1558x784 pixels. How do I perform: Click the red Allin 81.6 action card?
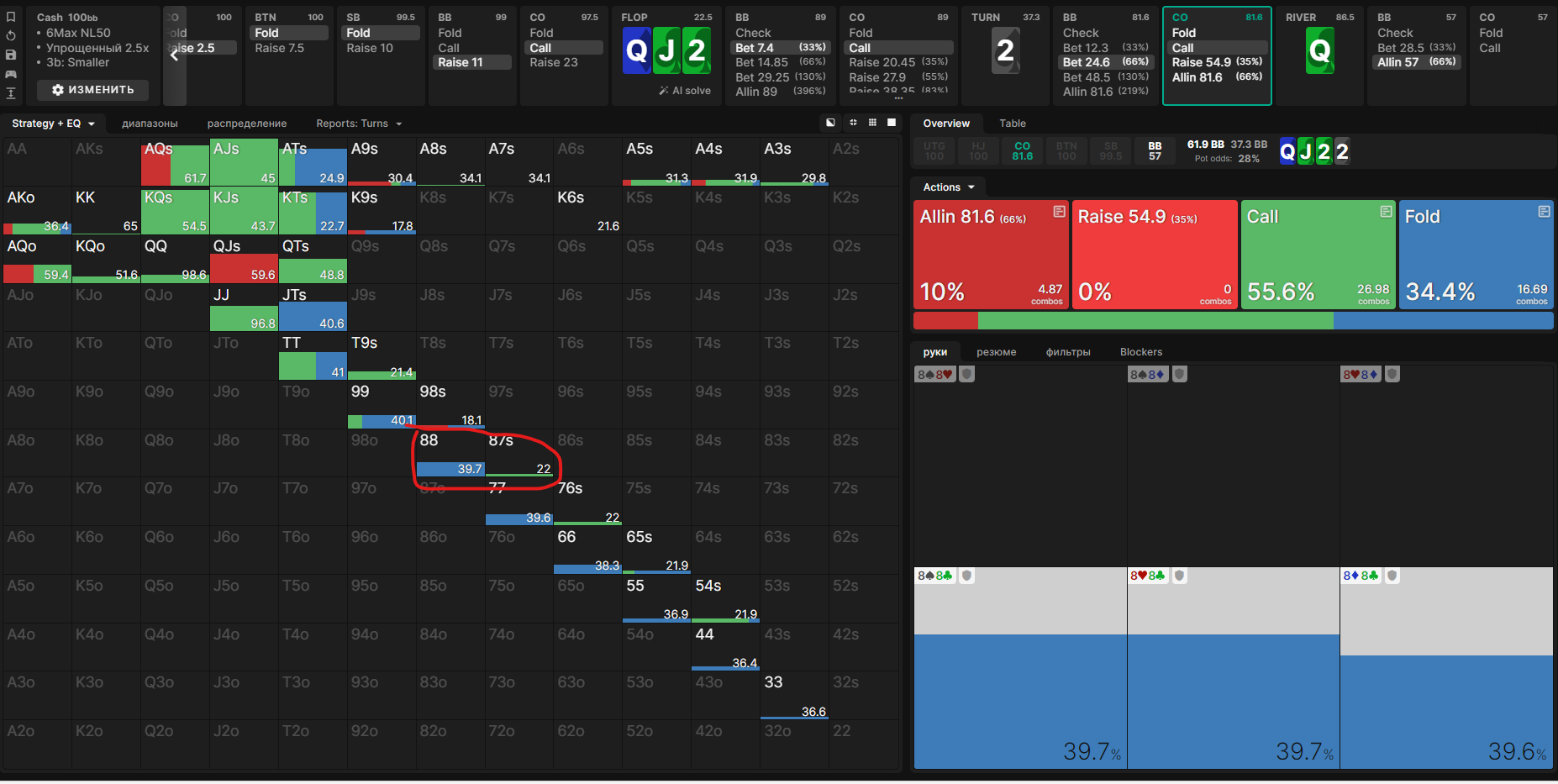(990, 255)
